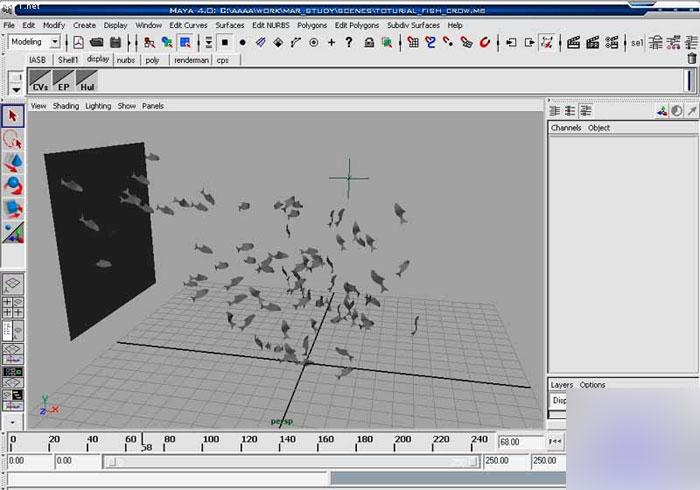Click the CVs curve shelf icon
This screenshot has width=700, height=490.
[41, 81]
